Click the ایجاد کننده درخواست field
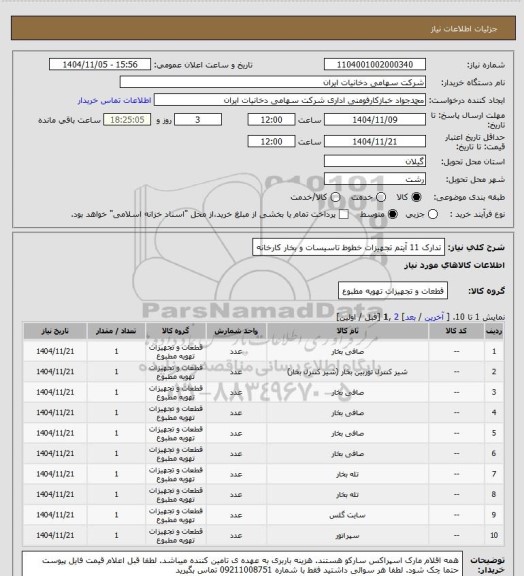 pyautogui.click(x=290, y=100)
